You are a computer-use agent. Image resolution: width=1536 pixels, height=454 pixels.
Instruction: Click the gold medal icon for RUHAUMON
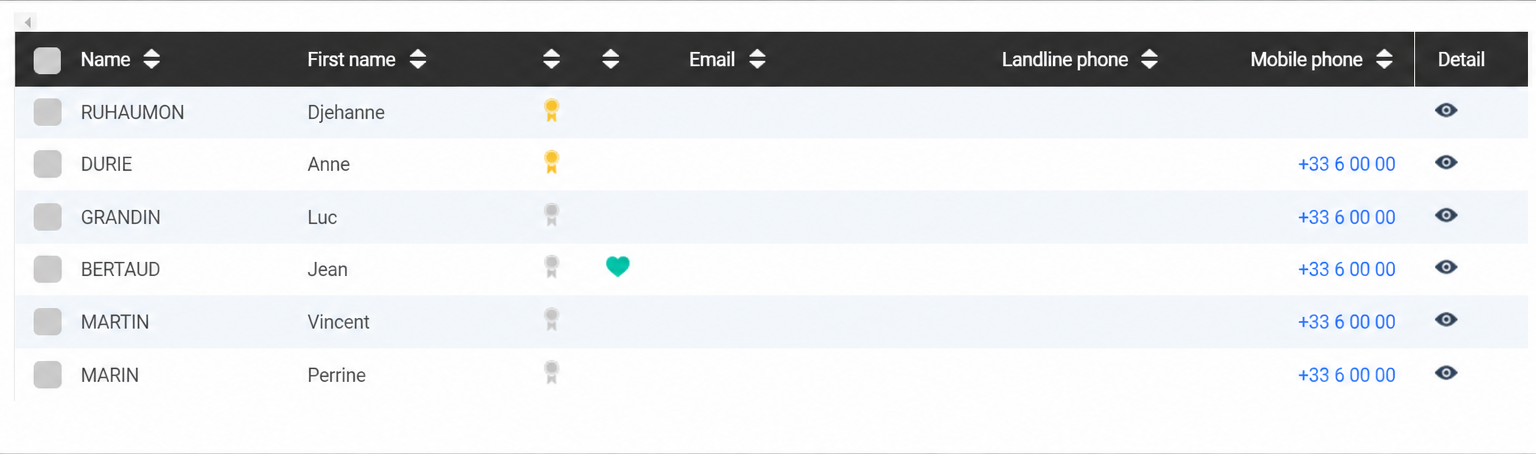(550, 111)
